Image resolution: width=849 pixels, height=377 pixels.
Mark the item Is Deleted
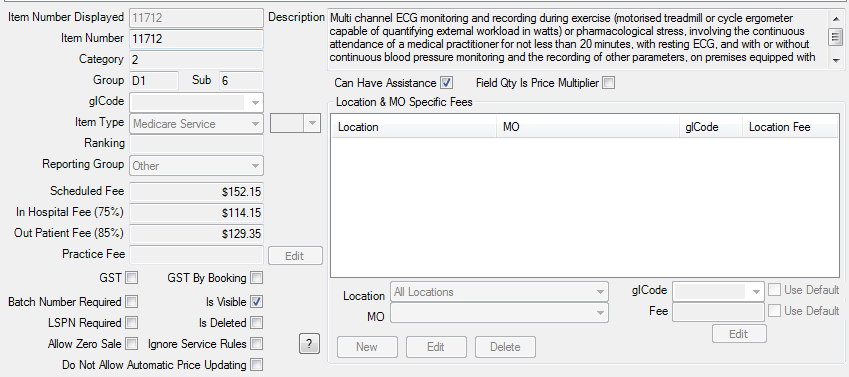click(257, 323)
